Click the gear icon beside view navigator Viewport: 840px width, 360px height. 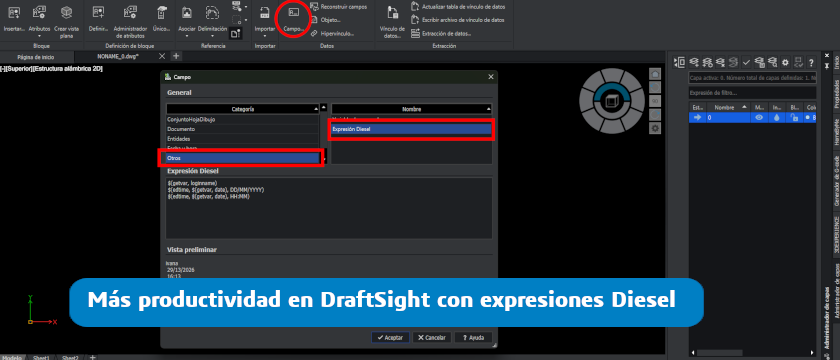[655, 128]
